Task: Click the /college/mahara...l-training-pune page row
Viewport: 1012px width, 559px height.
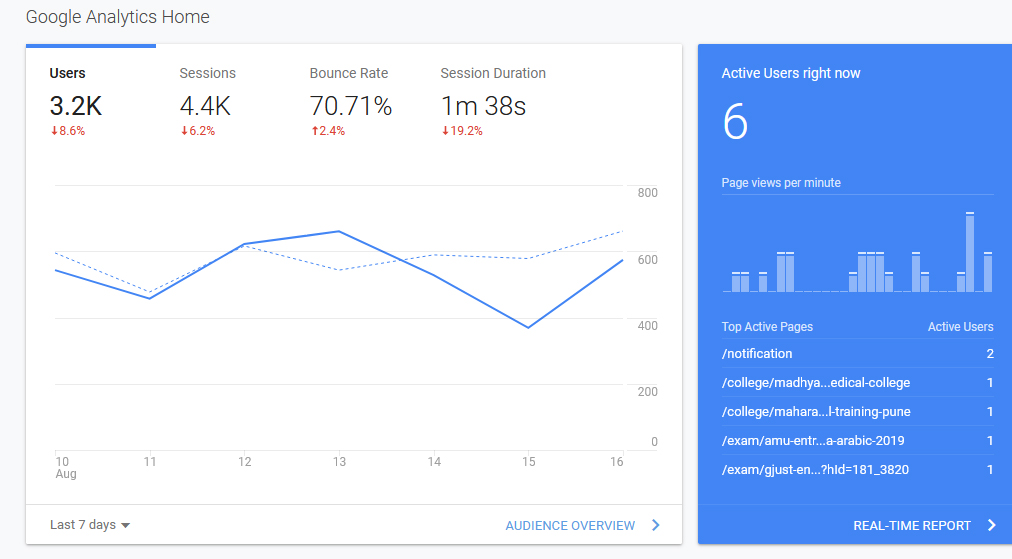Action: [858, 412]
